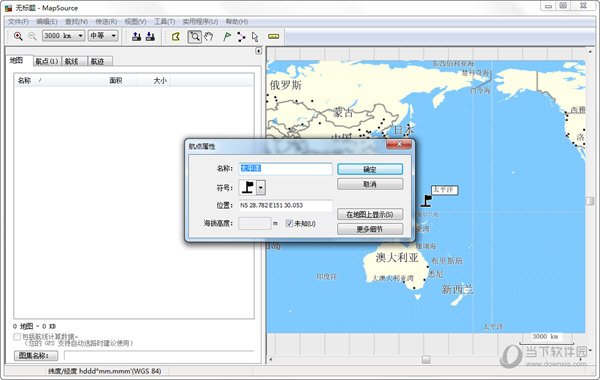The image size is (600, 380).
Task: Toggle the 包括航线计算数据 checkbox
Action: (x=17, y=337)
